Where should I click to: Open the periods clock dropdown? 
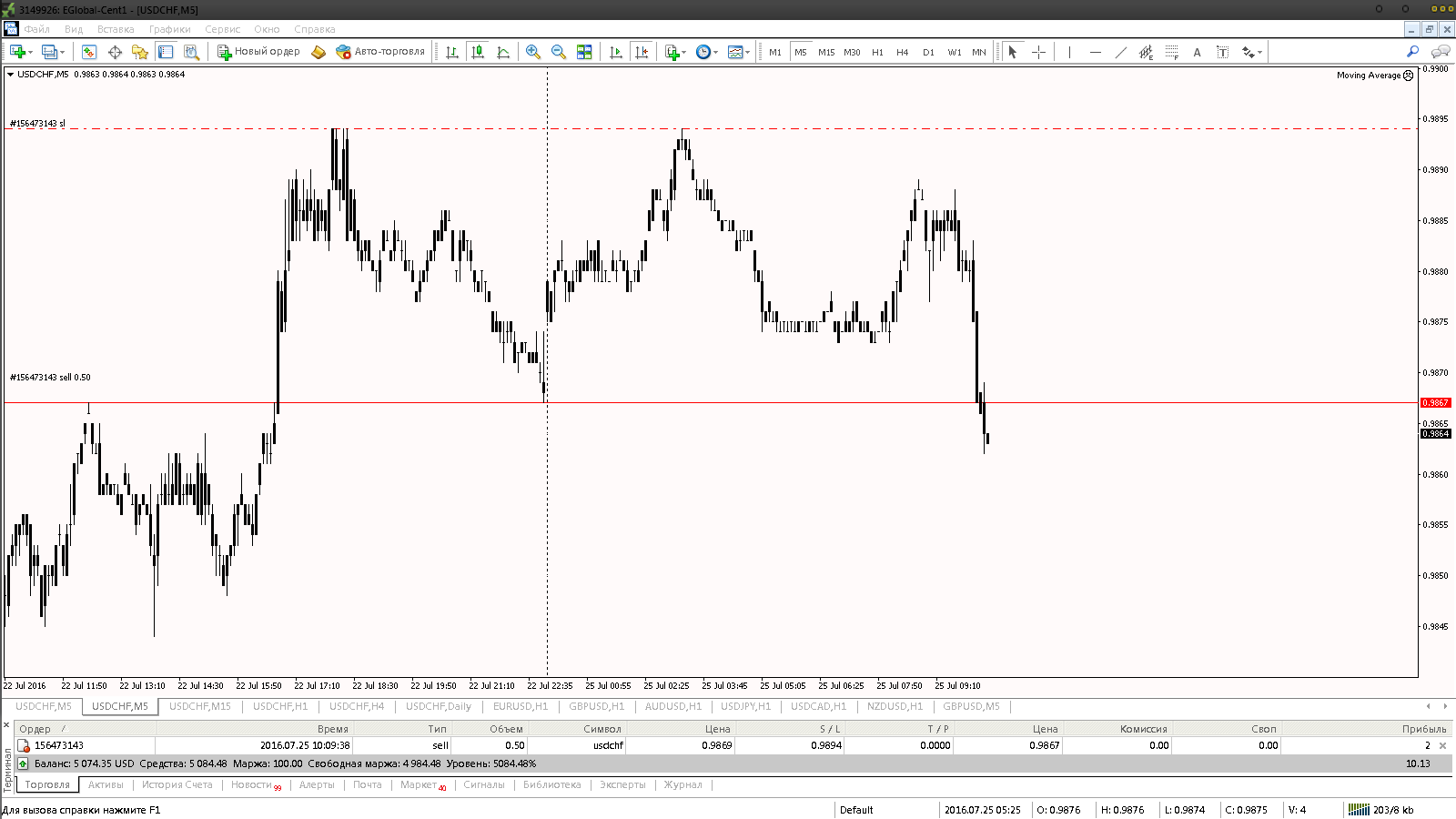coord(707,52)
